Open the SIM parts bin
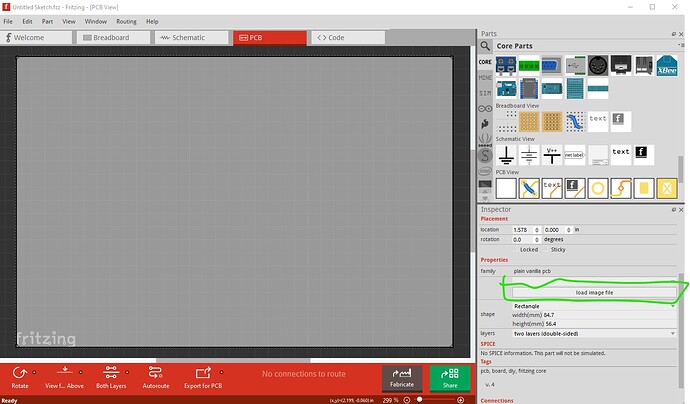The height and width of the screenshot is (404, 690). coord(485,93)
